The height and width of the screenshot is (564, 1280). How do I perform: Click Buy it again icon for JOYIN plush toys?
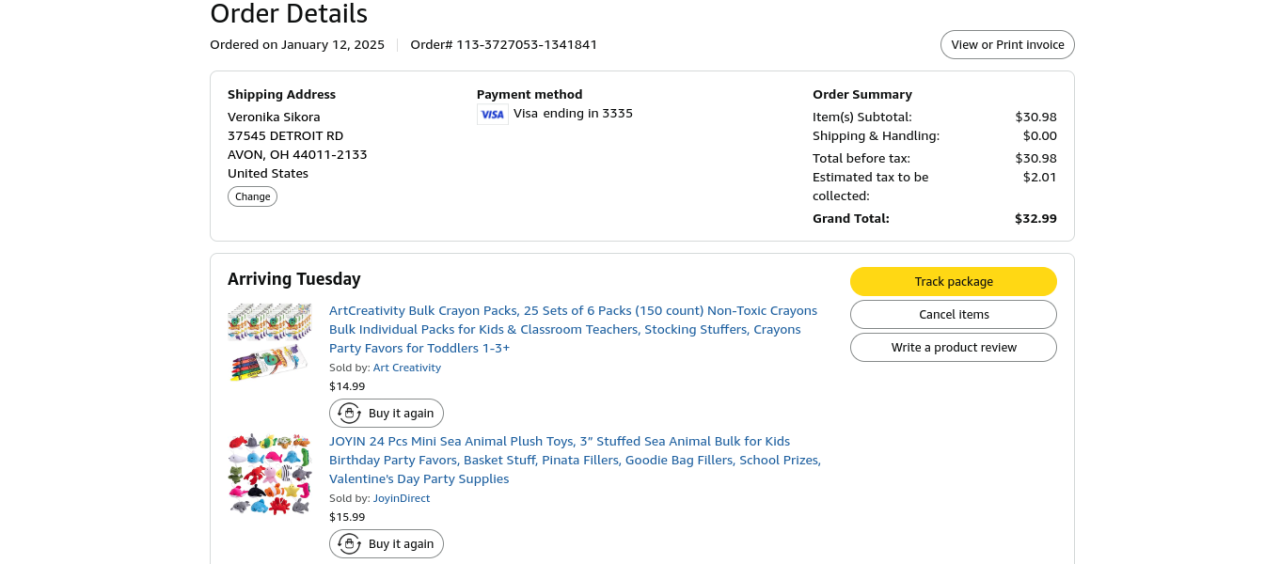[349, 544]
